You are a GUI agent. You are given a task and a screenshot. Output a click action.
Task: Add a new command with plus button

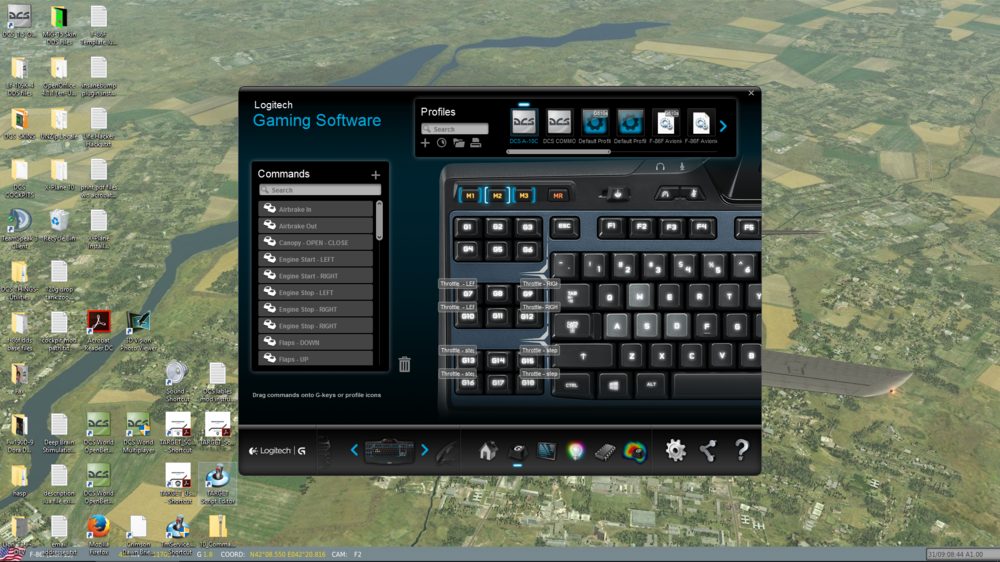pos(376,175)
